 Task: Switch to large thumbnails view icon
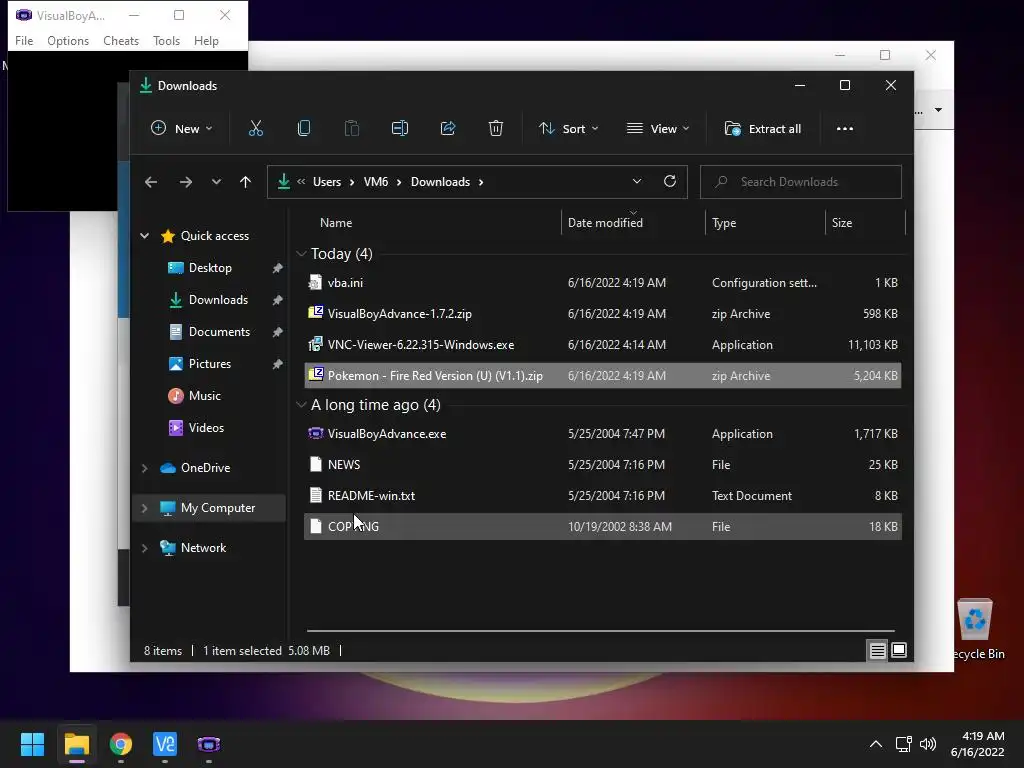[x=899, y=650]
